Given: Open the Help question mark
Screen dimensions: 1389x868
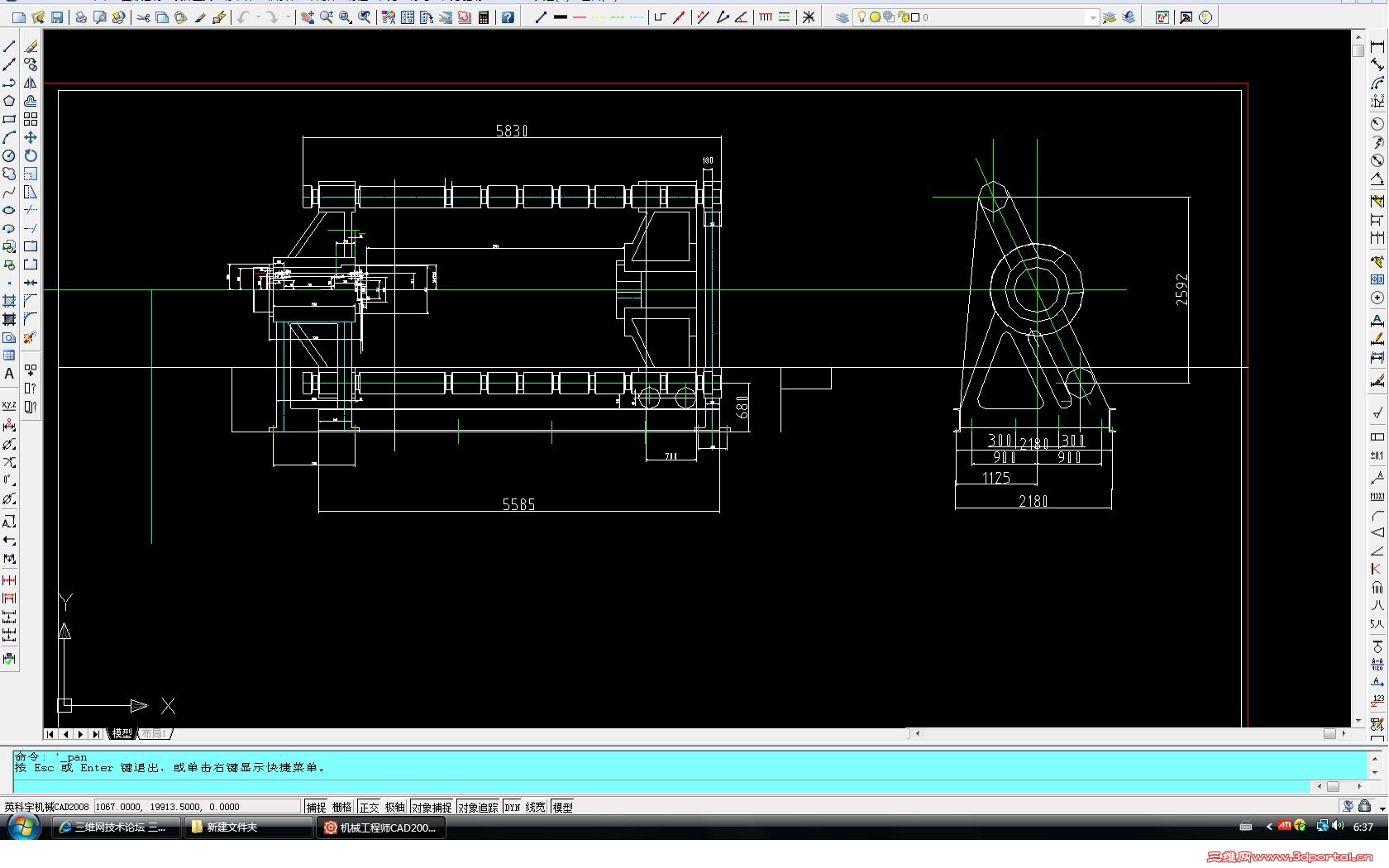Looking at the screenshot, I should [508, 17].
